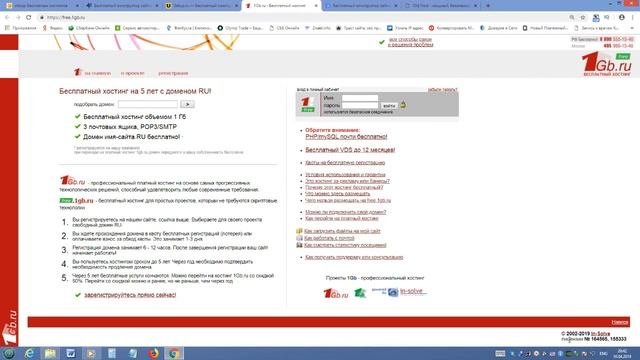Image resolution: width=640 pixels, height=360 pixels.
Task: Click the folder icon beside file upload link
Action: (x=299, y=231)
